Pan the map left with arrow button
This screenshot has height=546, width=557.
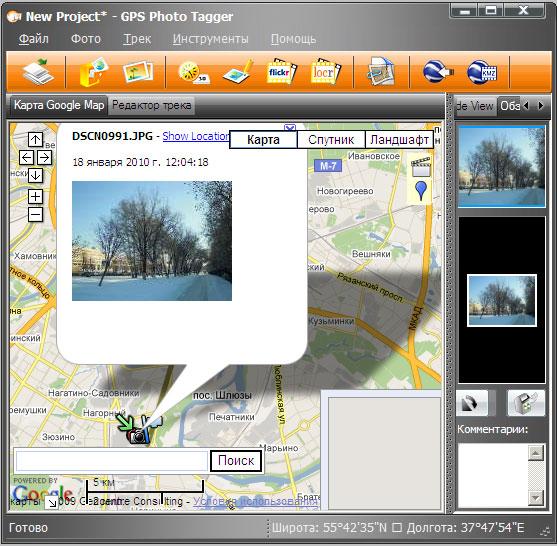(27, 157)
